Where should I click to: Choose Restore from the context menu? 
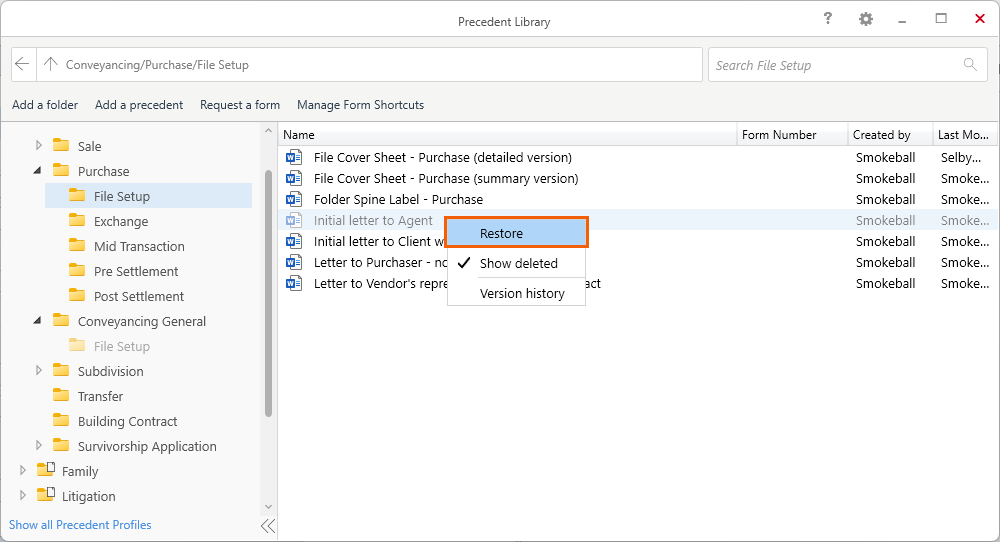click(x=516, y=233)
